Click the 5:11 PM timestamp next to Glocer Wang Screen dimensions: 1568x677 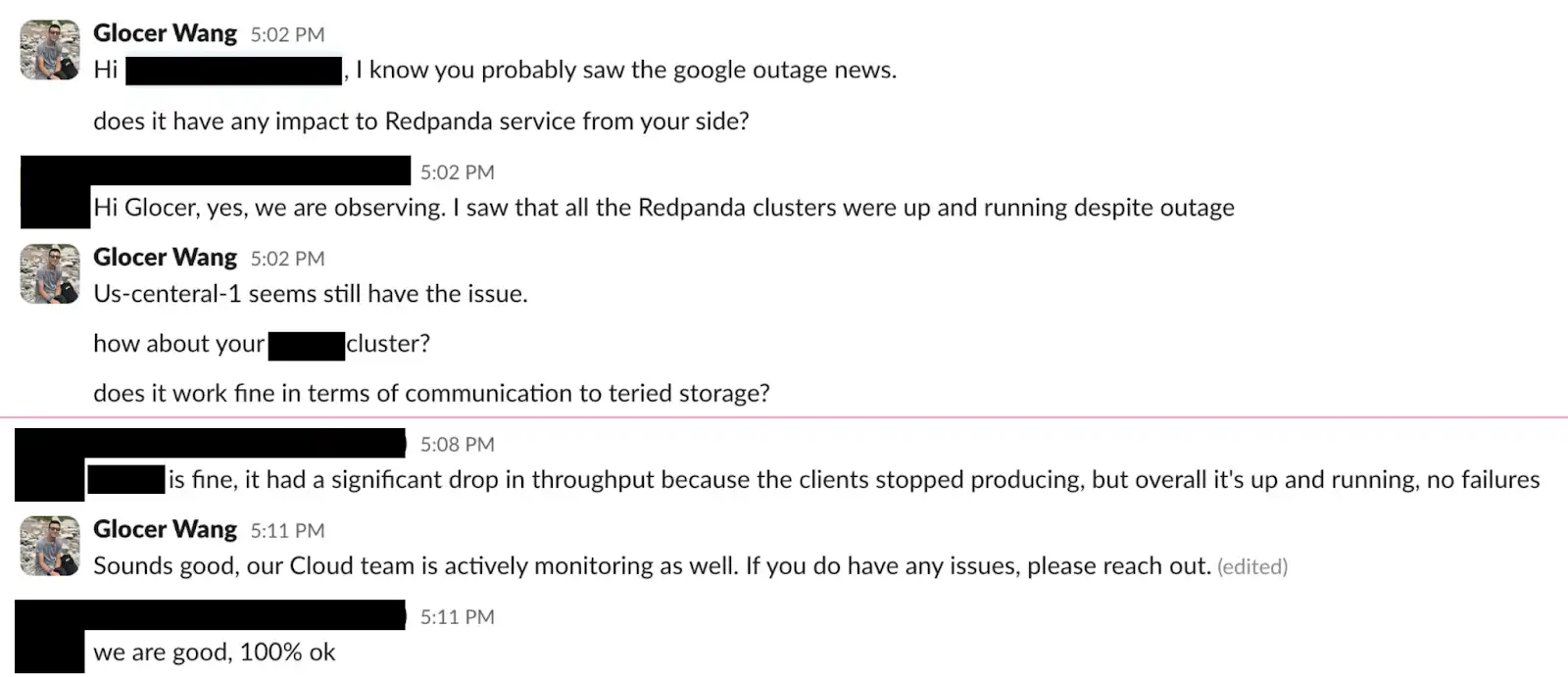pyautogui.click(x=287, y=531)
